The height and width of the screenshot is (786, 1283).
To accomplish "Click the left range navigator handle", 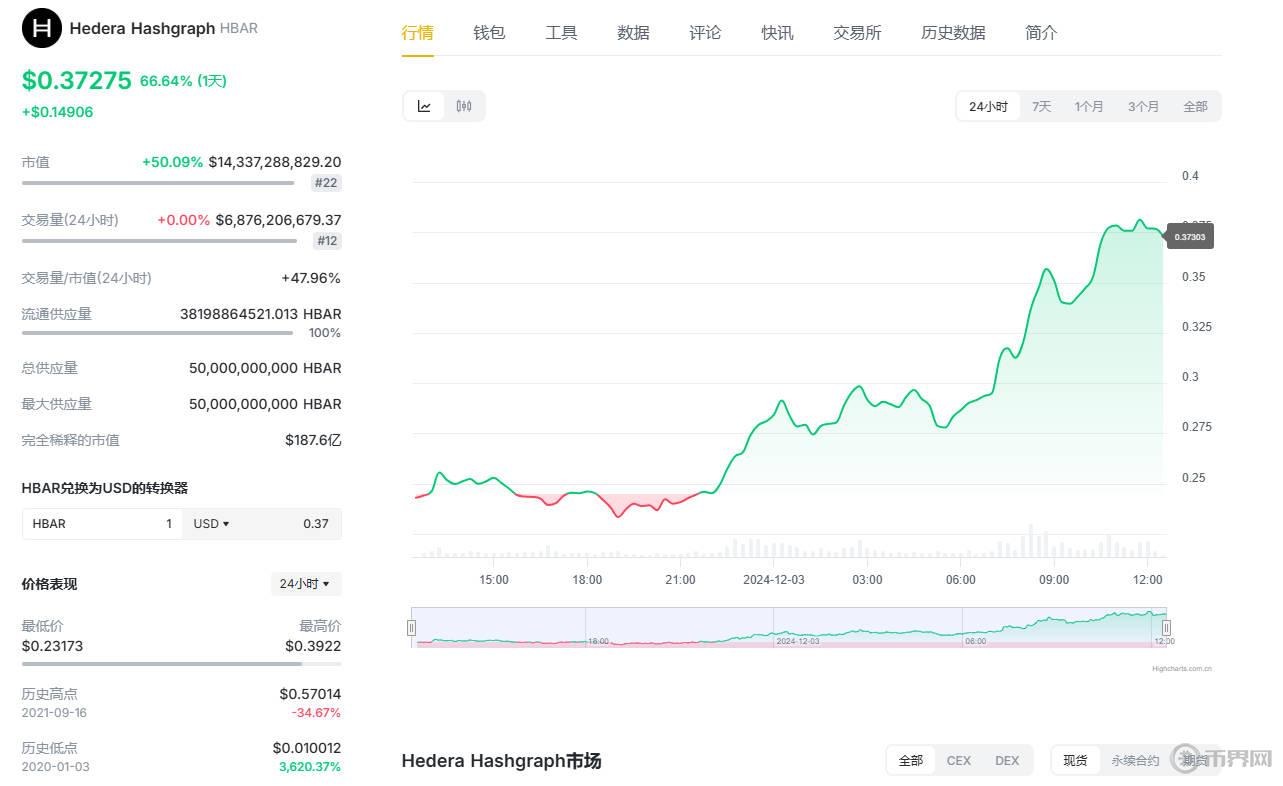I will click(x=411, y=627).
